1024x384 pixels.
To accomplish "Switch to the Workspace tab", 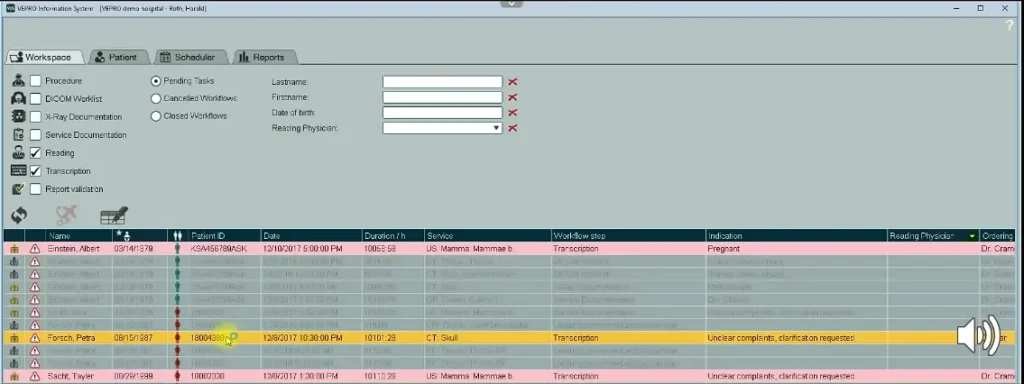I will coord(45,57).
